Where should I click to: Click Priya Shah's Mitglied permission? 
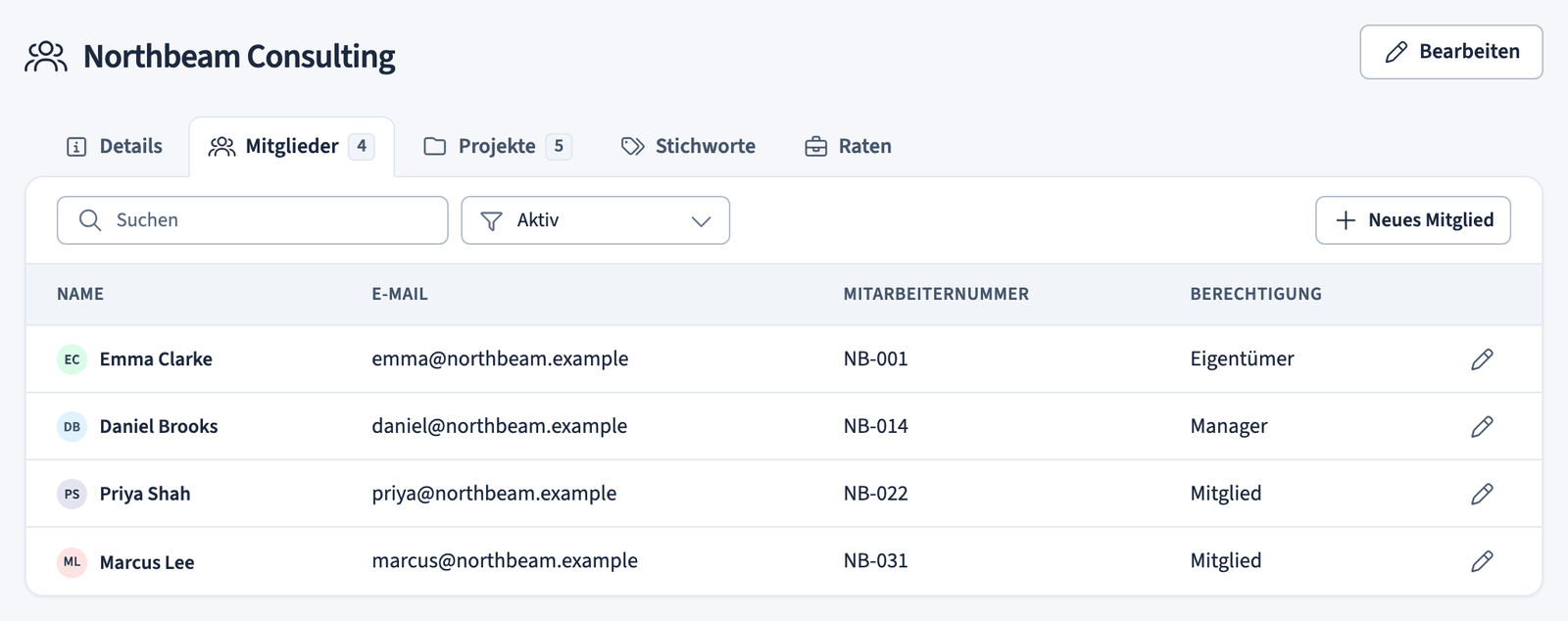click(1226, 494)
